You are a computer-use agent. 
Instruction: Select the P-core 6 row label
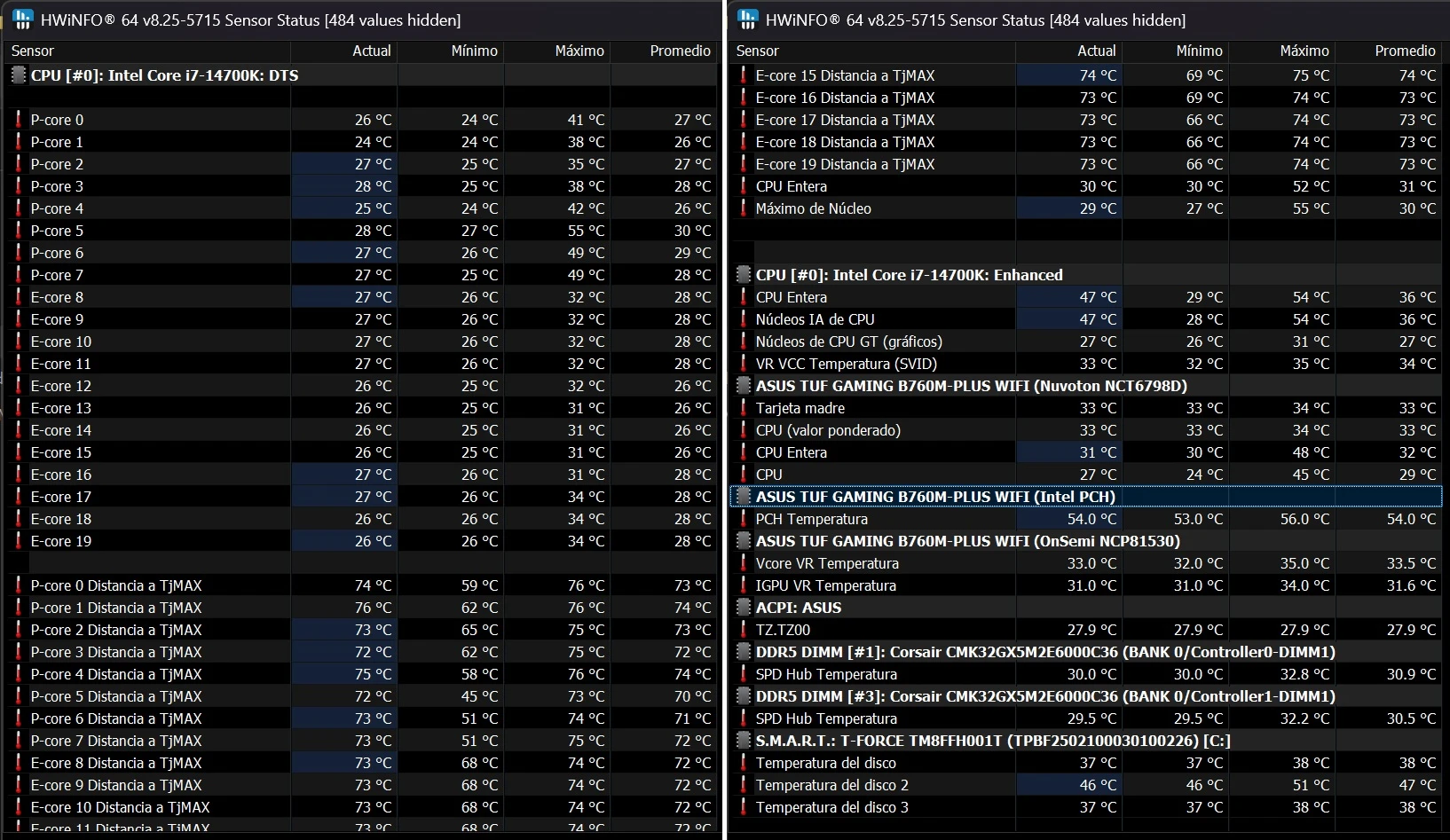pyautogui.click(x=57, y=253)
